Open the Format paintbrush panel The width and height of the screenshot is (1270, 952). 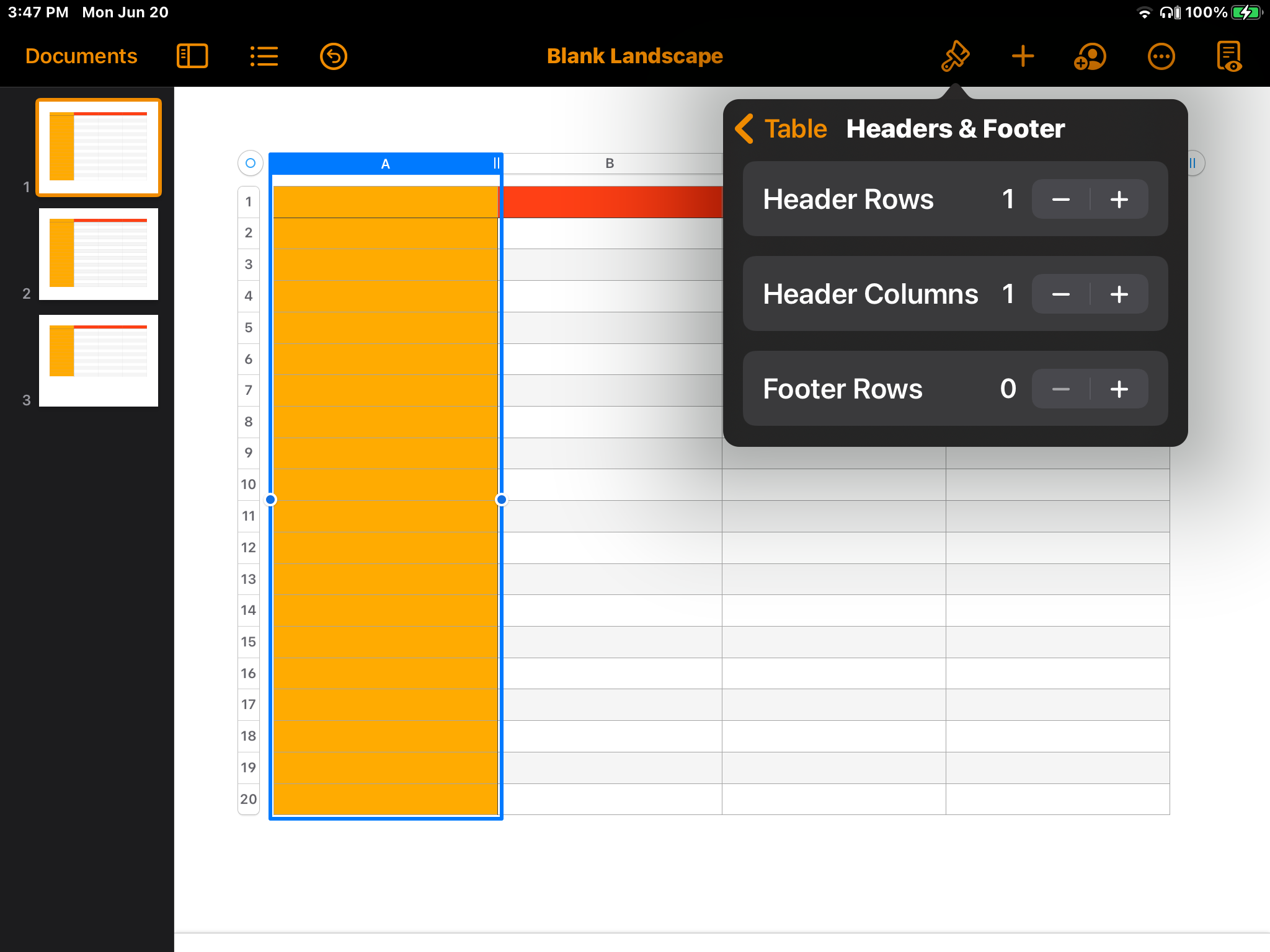[955, 56]
